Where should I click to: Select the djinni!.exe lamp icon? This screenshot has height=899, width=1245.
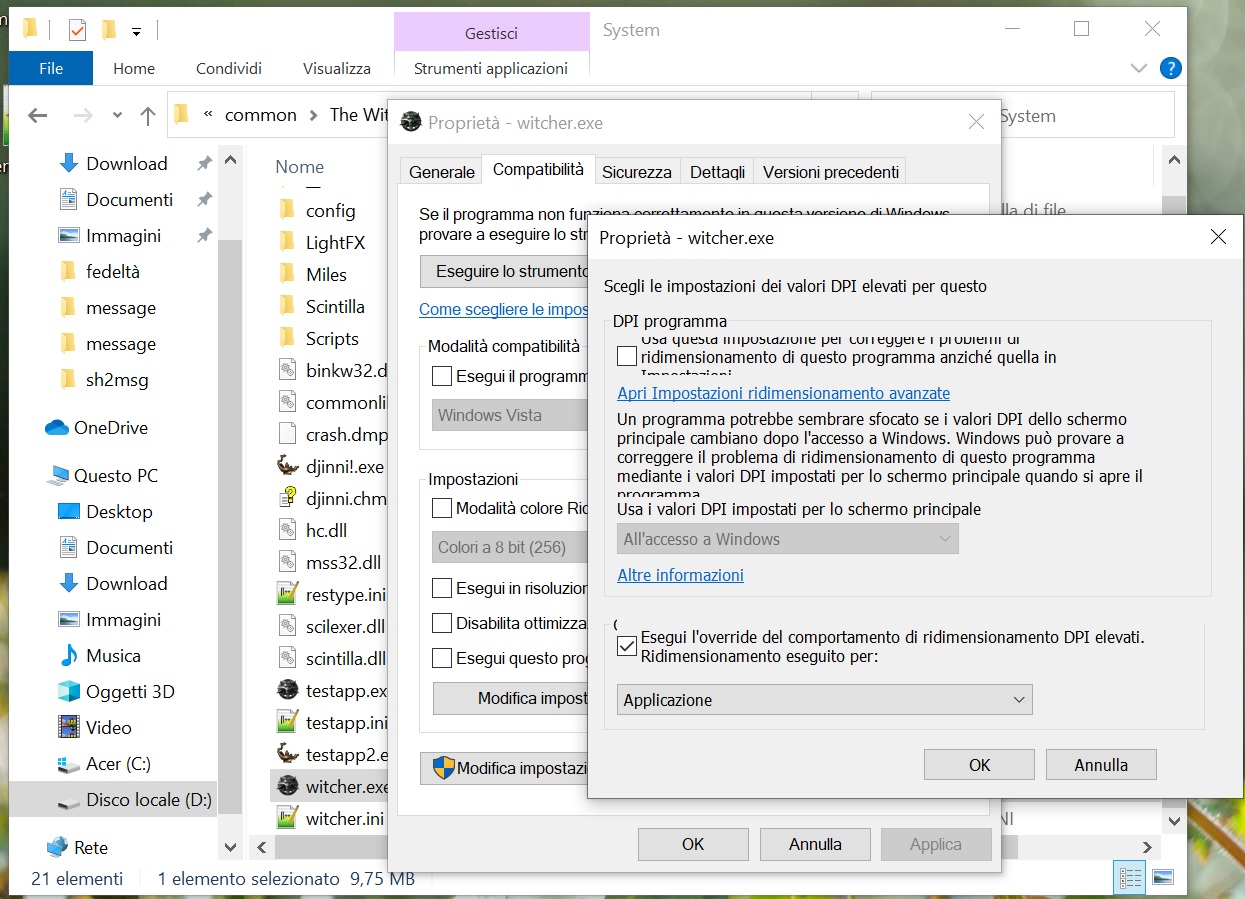pyautogui.click(x=288, y=466)
